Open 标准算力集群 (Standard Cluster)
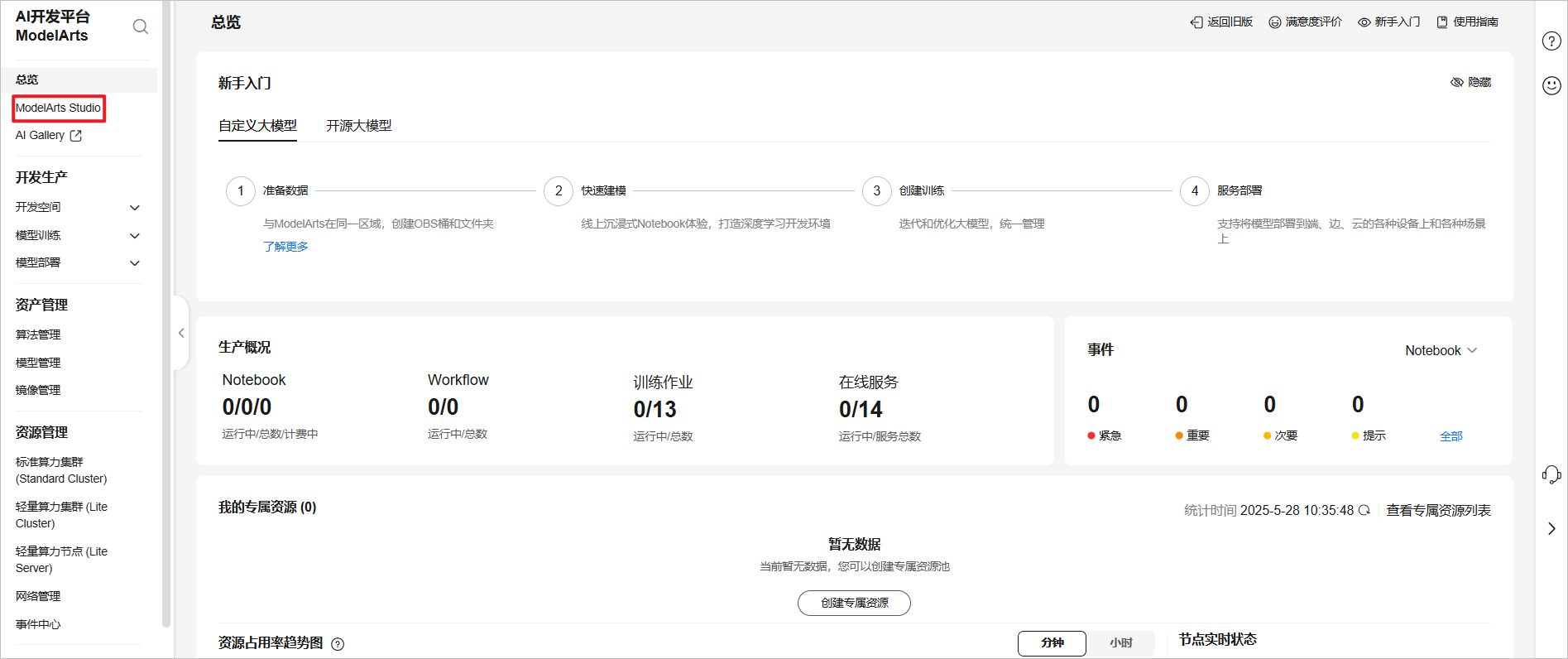Viewport: 1568px width, 659px height. [61, 470]
